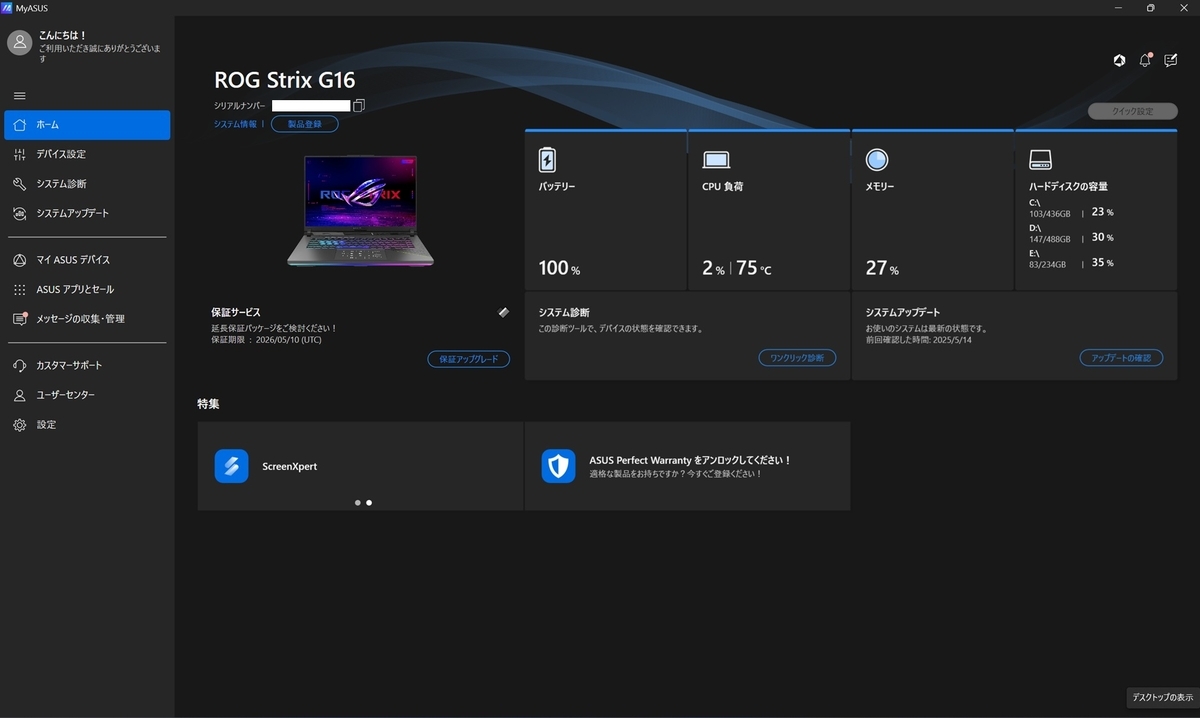The image size is (1200, 718).
Task: Open the feedback icon at top right
Action: (x=1171, y=61)
